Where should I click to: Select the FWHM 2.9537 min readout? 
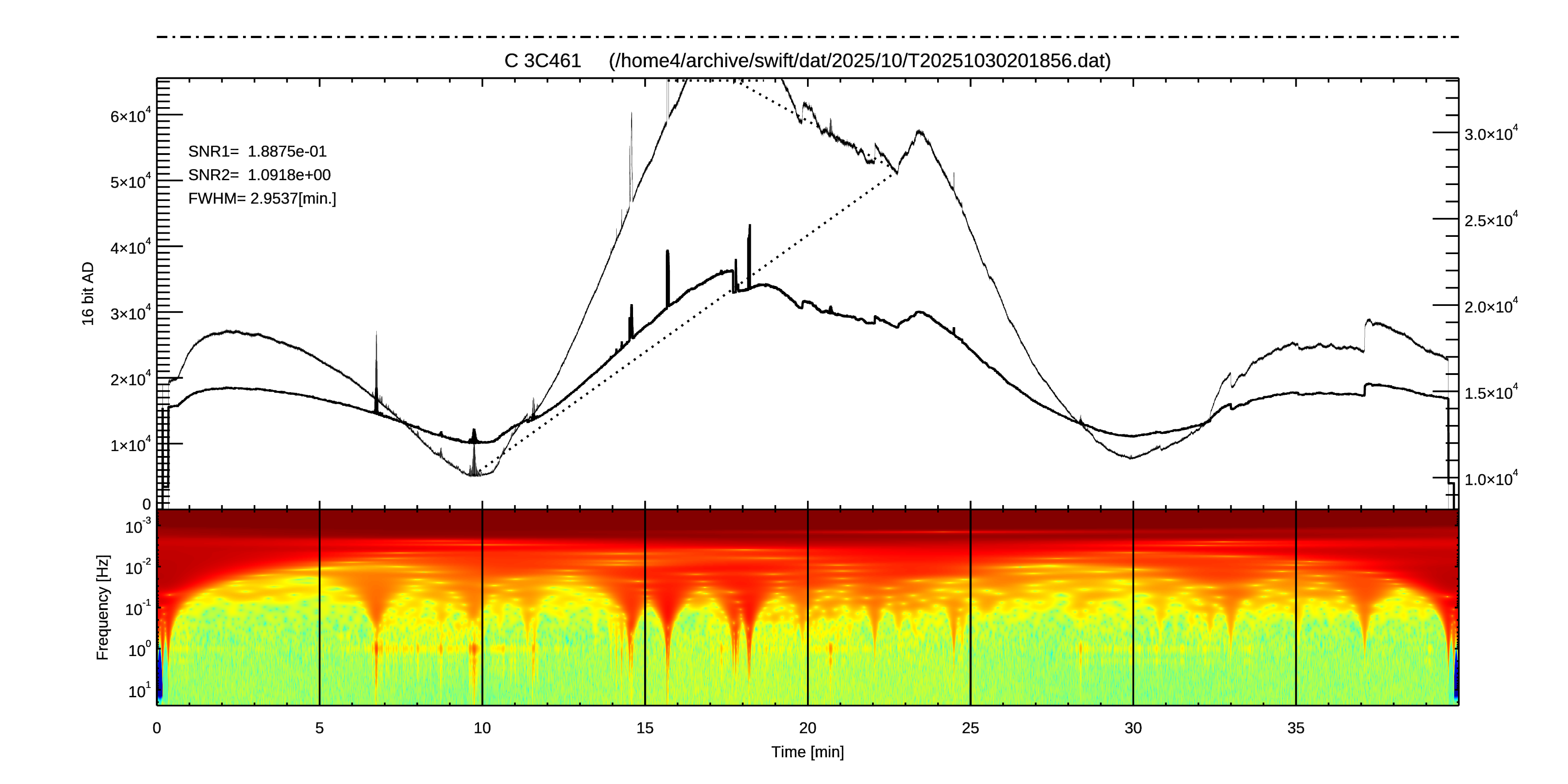262,199
